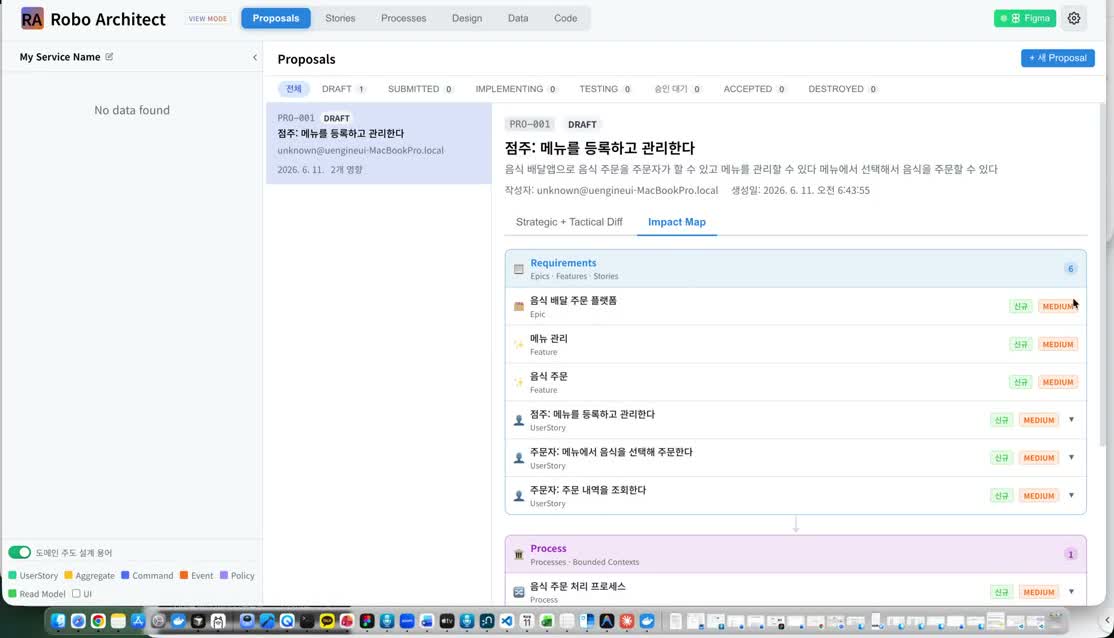Collapse the left sidebar with chevron

[x=255, y=57]
